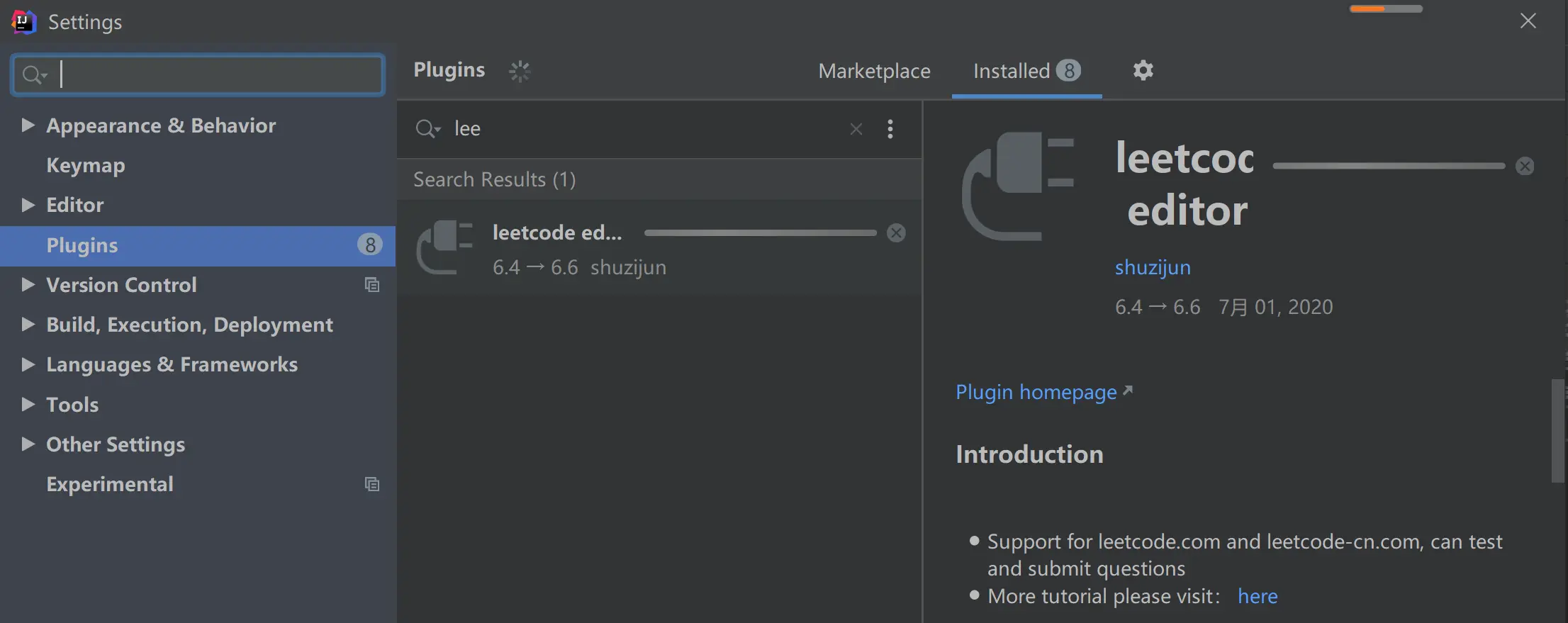Screen dimensions: 1568x623
Task: Expand the Tools settings node
Action: (x=28, y=404)
